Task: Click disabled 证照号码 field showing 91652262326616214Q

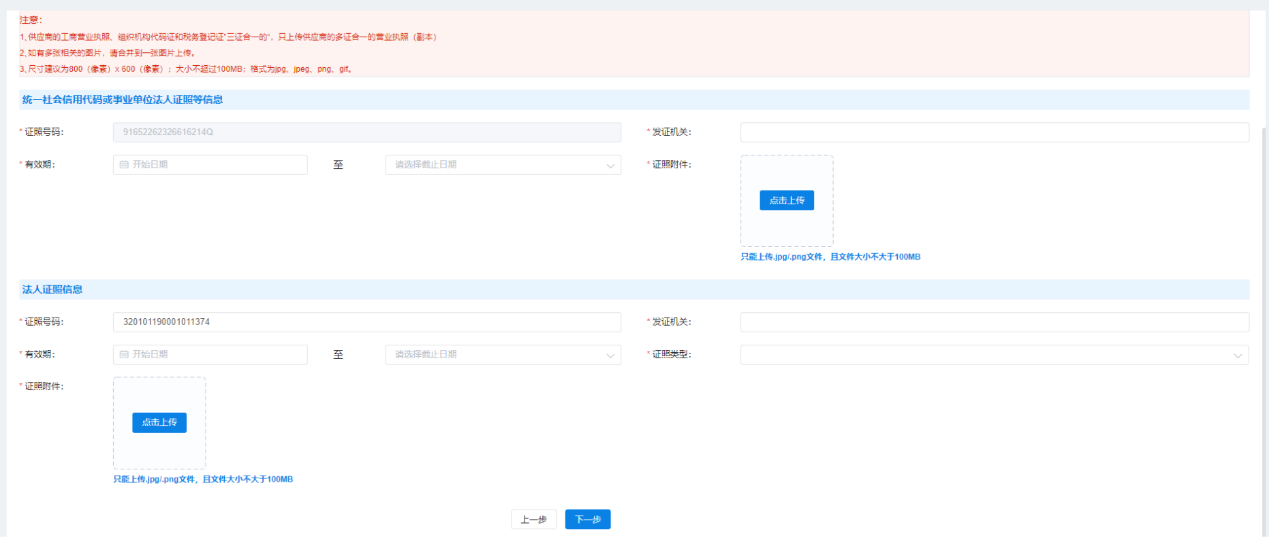Action: (x=366, y=133)
